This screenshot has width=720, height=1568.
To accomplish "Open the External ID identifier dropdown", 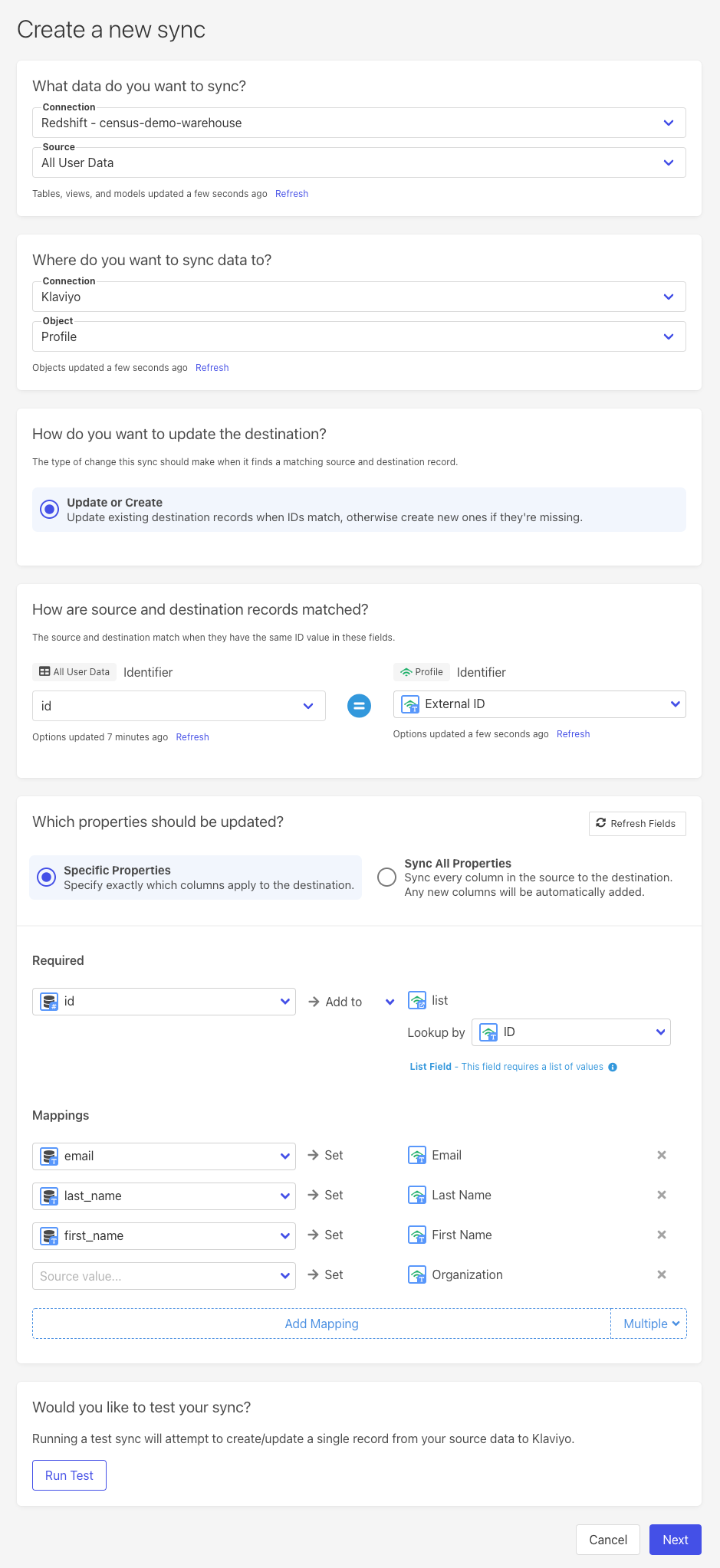I will (x=539, y=704).
